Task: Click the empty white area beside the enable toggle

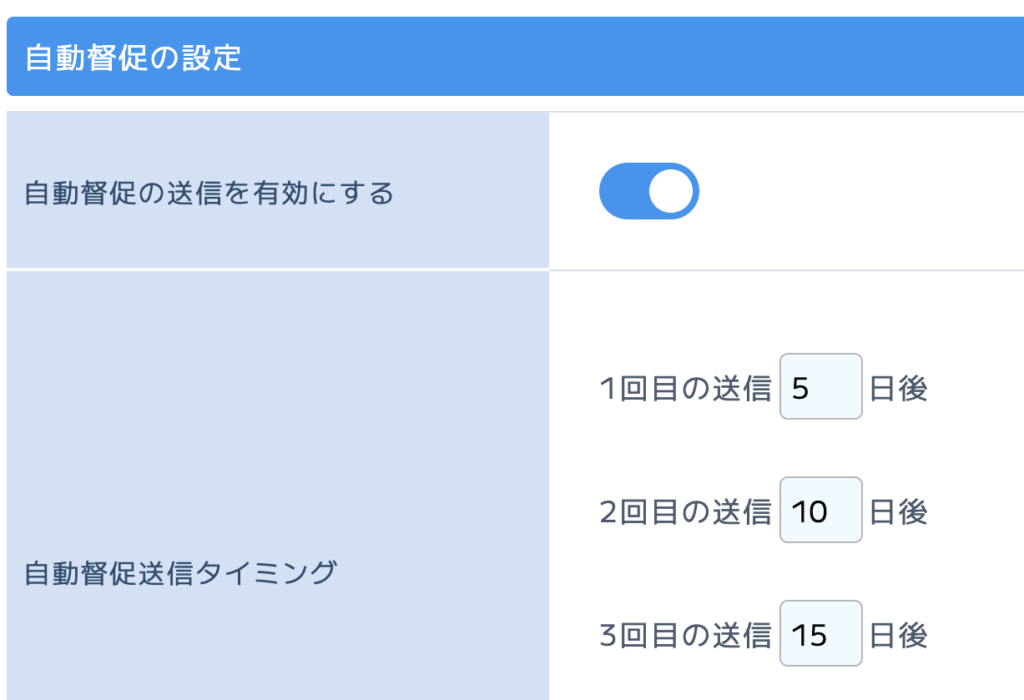Action: pos(860,191)
